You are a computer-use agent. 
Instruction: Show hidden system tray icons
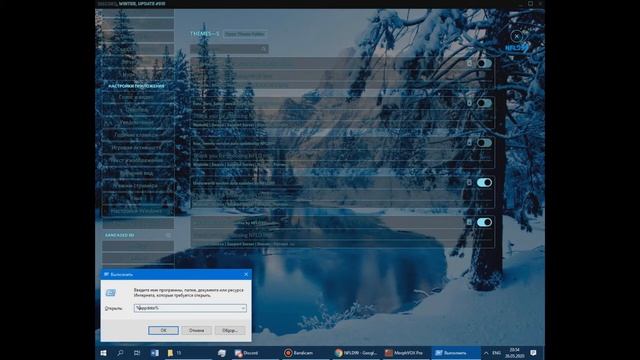point(486,353)
